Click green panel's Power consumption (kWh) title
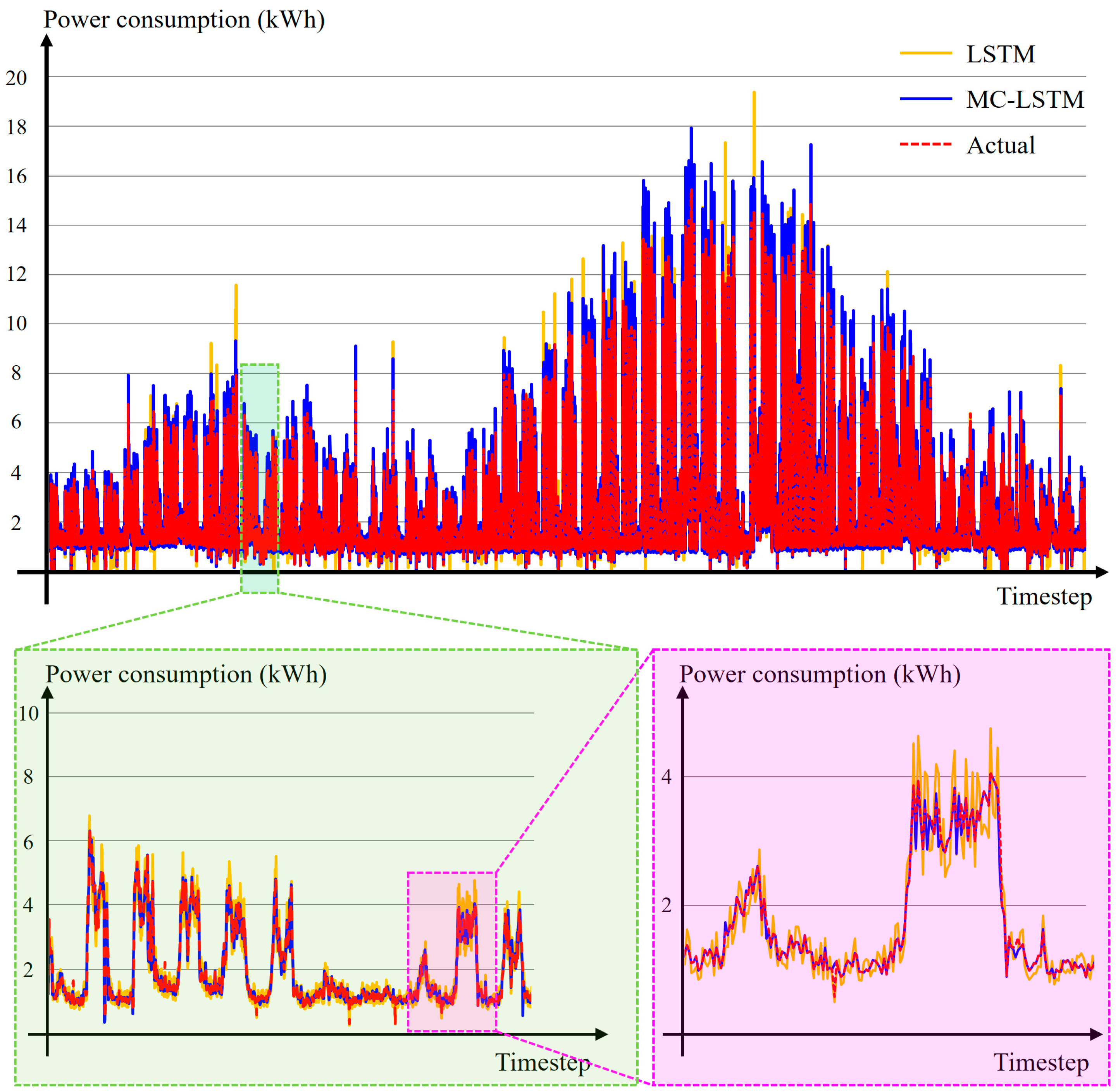 (186, 674)
